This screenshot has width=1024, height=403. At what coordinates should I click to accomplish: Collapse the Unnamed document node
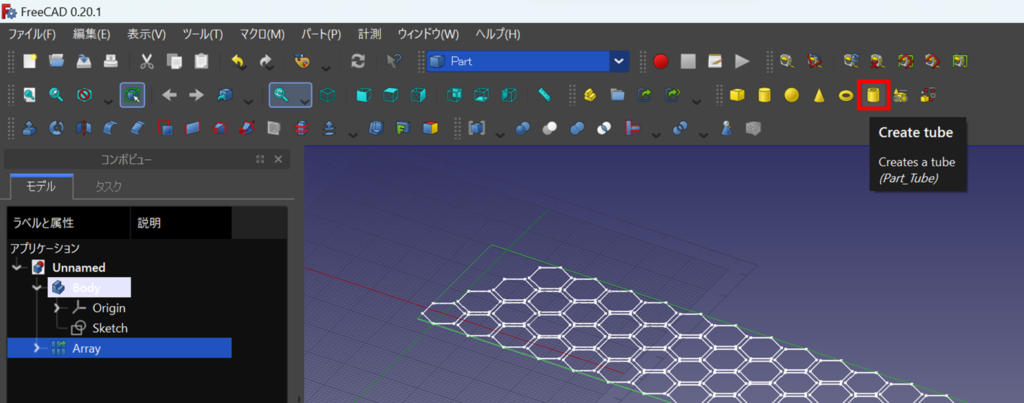(x=16, y=267)
